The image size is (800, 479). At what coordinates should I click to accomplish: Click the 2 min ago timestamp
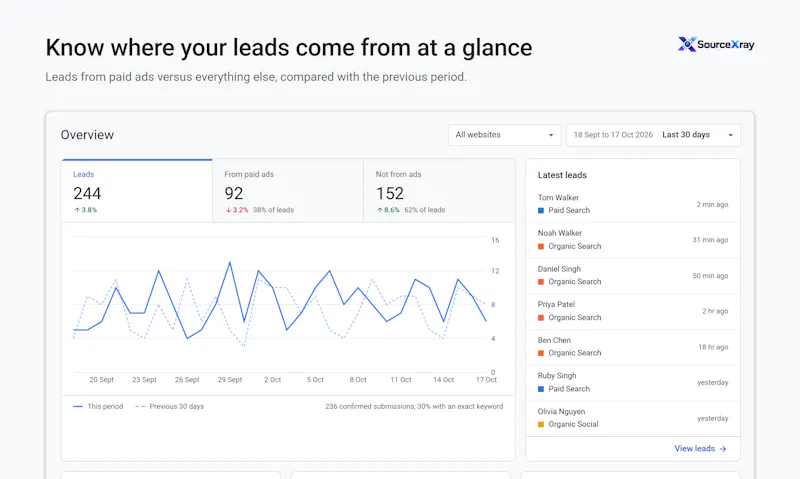[x=712, y=205]
